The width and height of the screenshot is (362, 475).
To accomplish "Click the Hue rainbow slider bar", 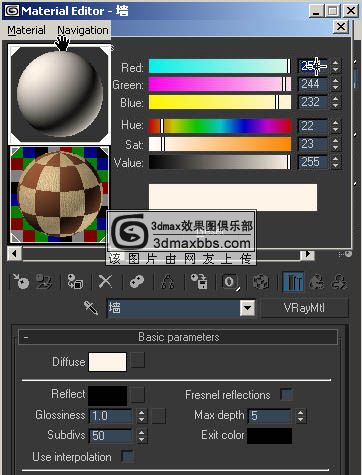I will click(220, 126).
